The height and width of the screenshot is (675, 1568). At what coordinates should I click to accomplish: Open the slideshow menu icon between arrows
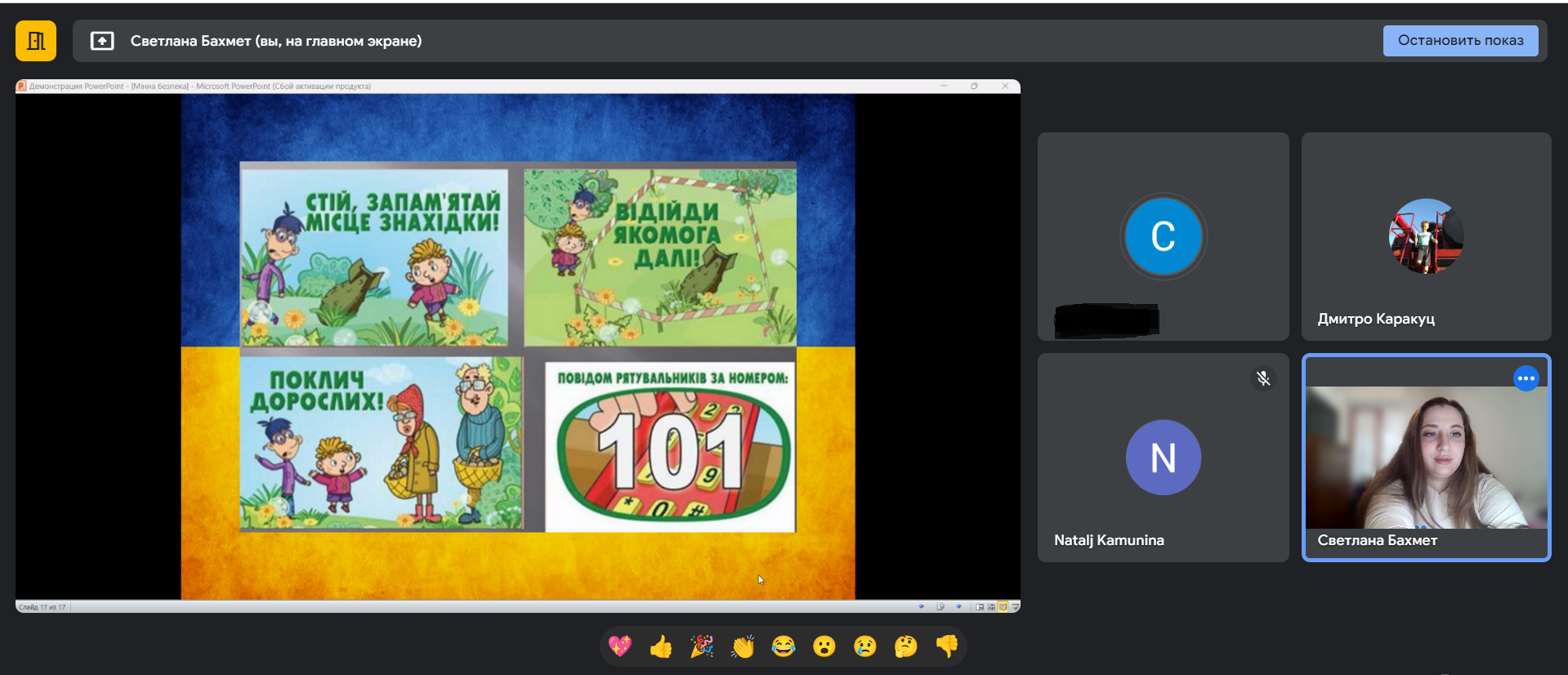(940, 606)
